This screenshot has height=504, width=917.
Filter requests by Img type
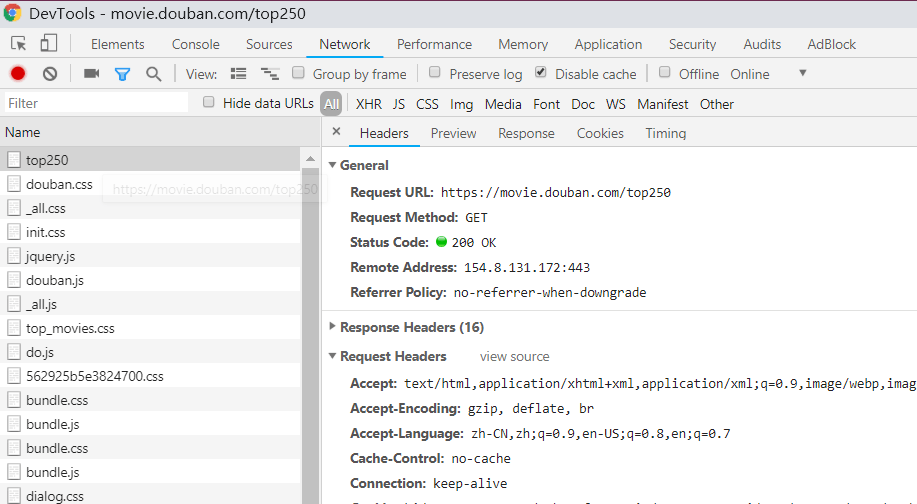click(461, 104)
